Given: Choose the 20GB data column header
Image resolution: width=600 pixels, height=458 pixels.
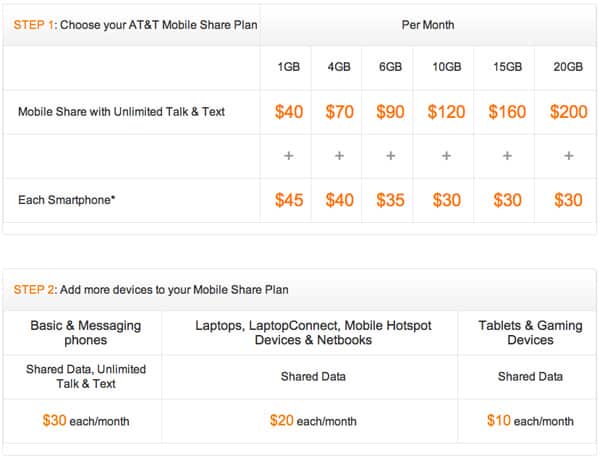Looking at the screenshot, I should [568, 67].
